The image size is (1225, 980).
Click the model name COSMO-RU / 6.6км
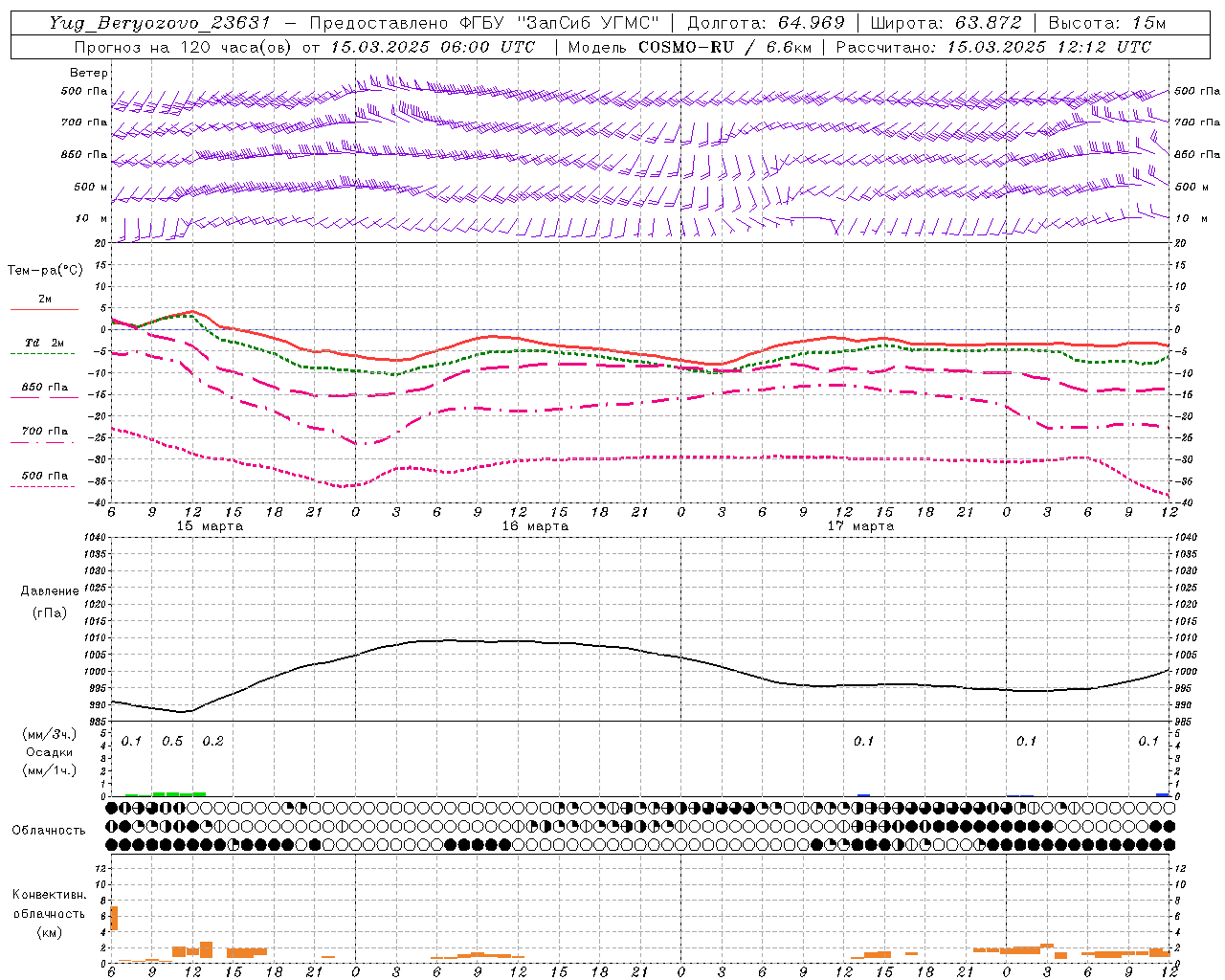[x=724, y=47]
